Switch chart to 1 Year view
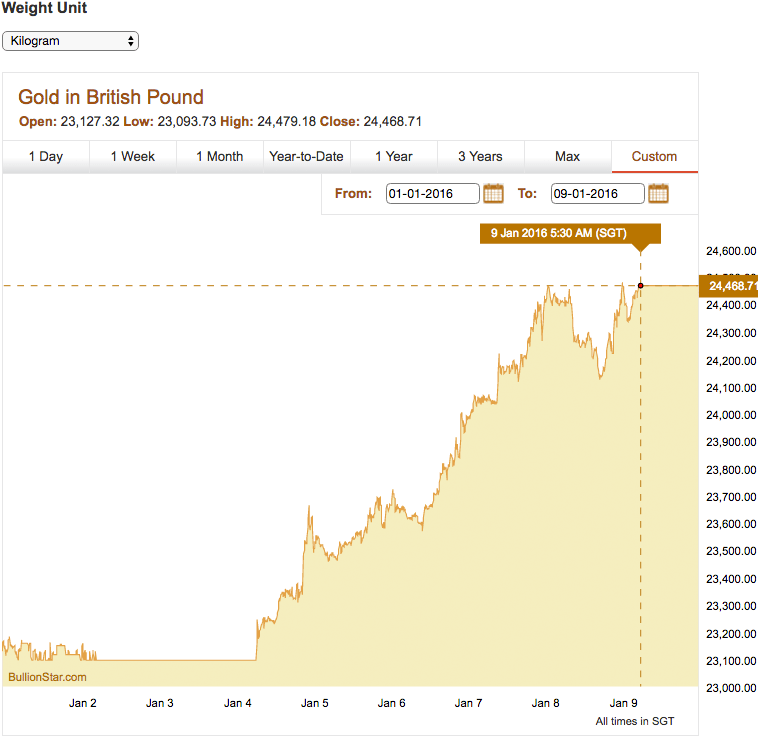The image size is (758, 738). [394, 156]
